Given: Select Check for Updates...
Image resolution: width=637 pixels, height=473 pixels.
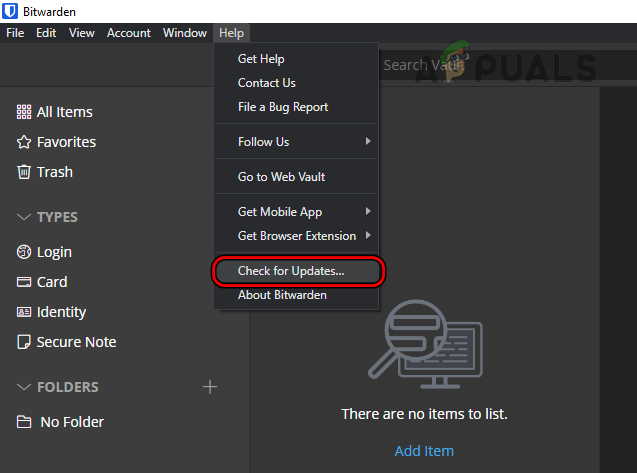Looking at the screenshot, I should 298,271.
